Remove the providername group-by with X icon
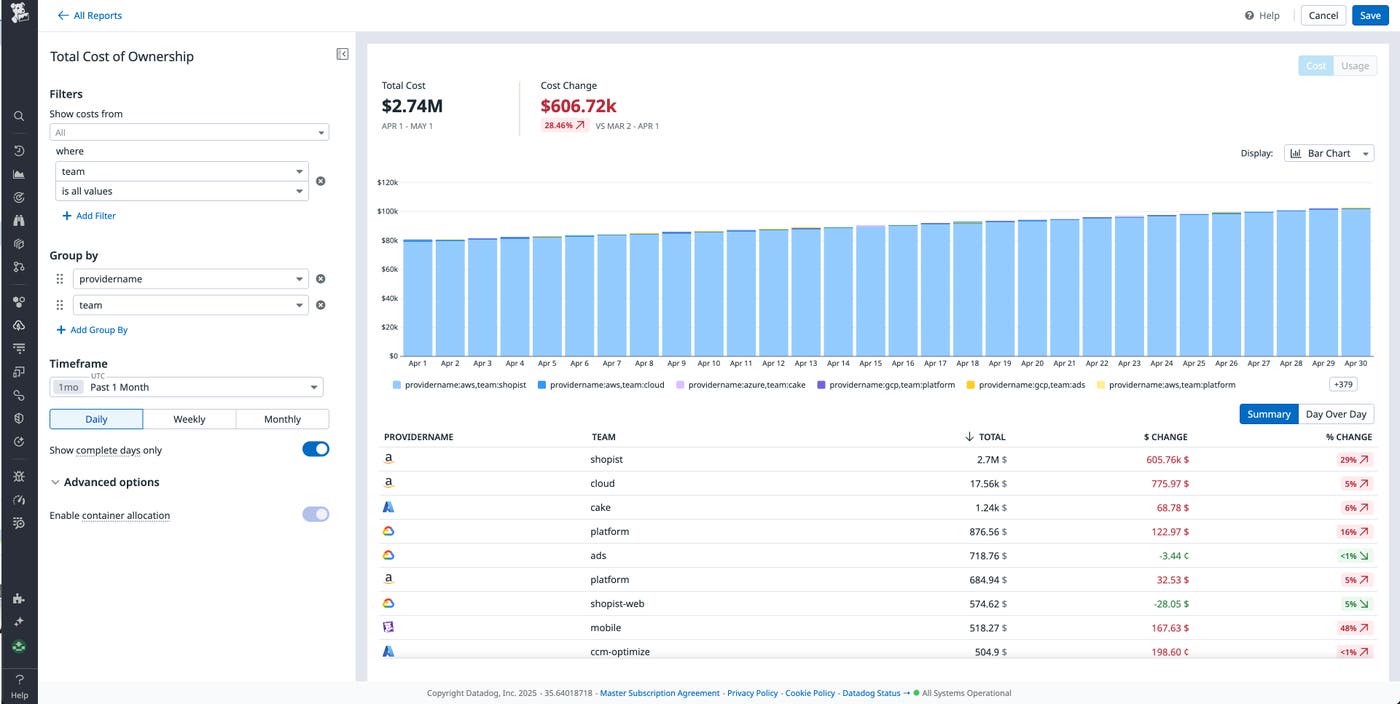1400x704 pixels. pyautogui.click(x=321, y=279)
